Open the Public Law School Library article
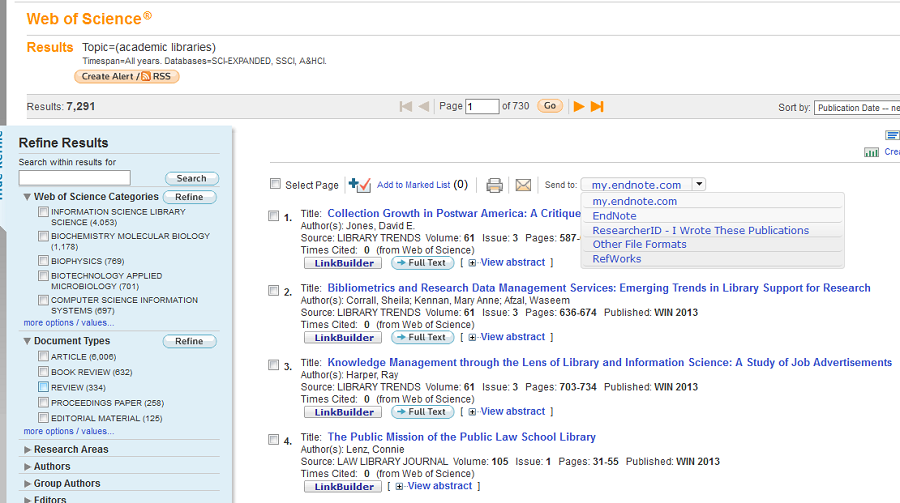Image resolution: width=900 pixels, height=503 pixels. (461, 437)
